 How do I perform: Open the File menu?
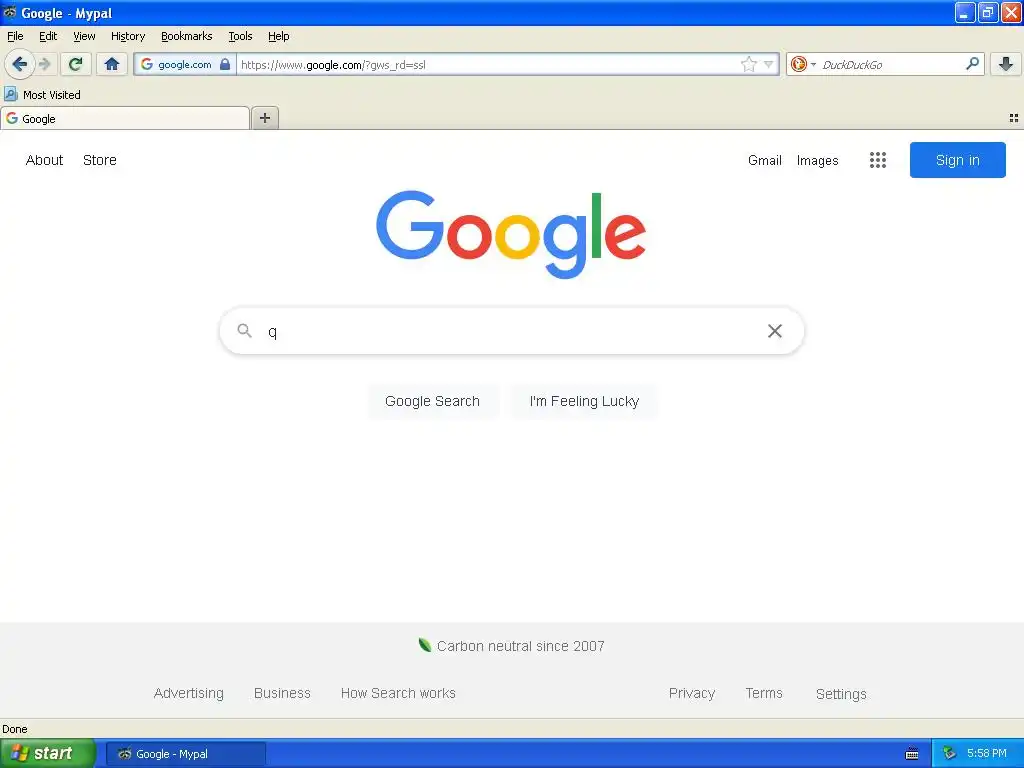click(x=15, y=36)
